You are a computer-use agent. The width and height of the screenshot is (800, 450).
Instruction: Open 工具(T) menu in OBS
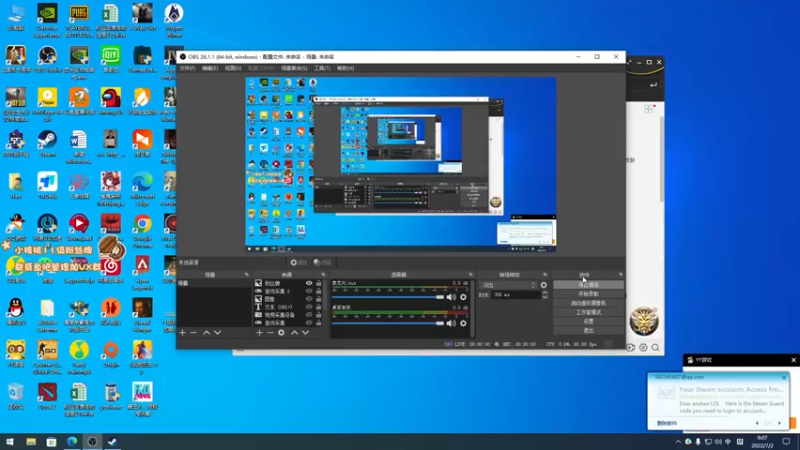coord(322,68)
